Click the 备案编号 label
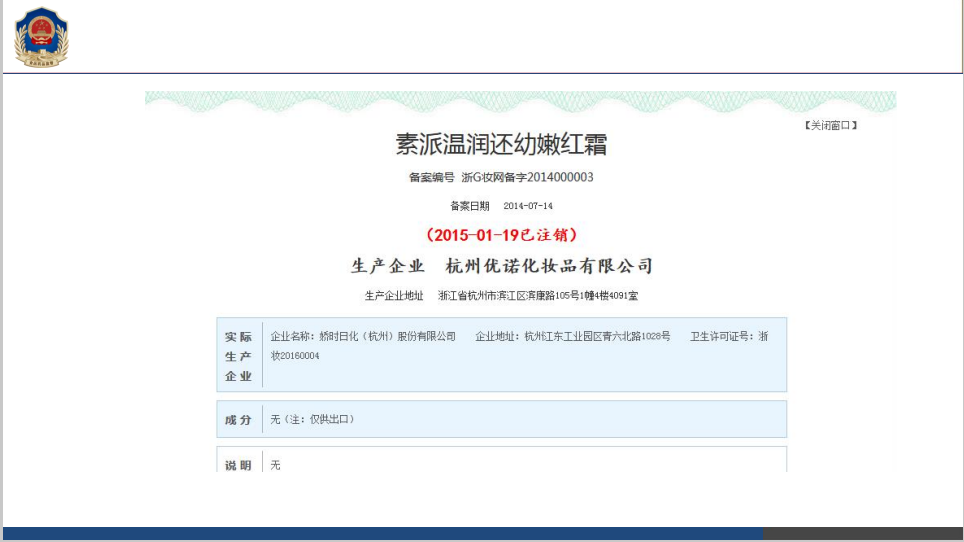 (x=432, y=178)
